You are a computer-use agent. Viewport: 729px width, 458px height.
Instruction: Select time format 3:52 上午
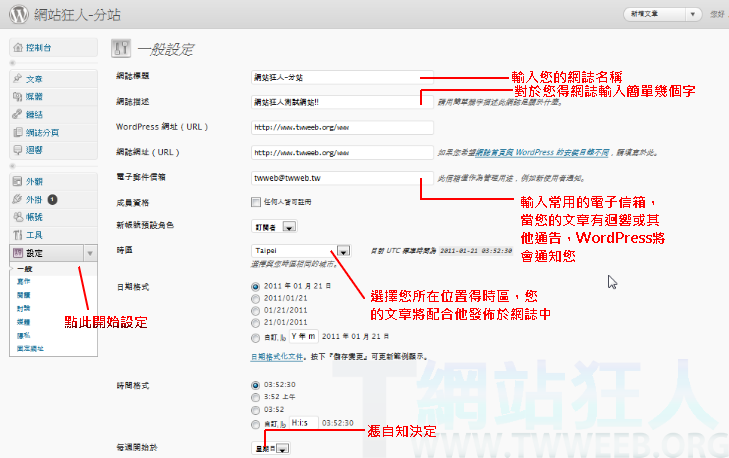(x=255, y=398)
